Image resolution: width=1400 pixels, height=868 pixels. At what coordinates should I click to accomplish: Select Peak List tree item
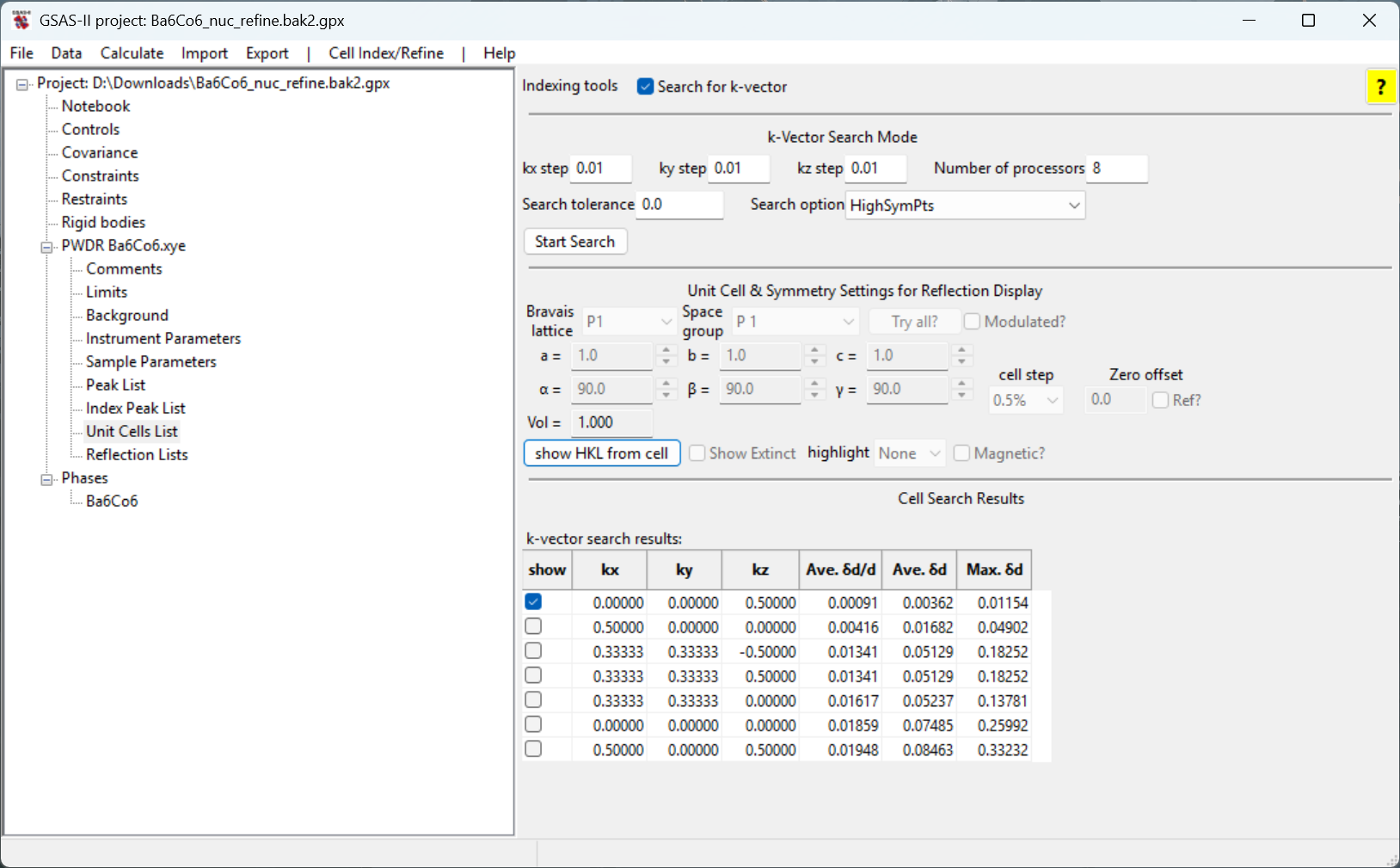click(x=116, y=385)
